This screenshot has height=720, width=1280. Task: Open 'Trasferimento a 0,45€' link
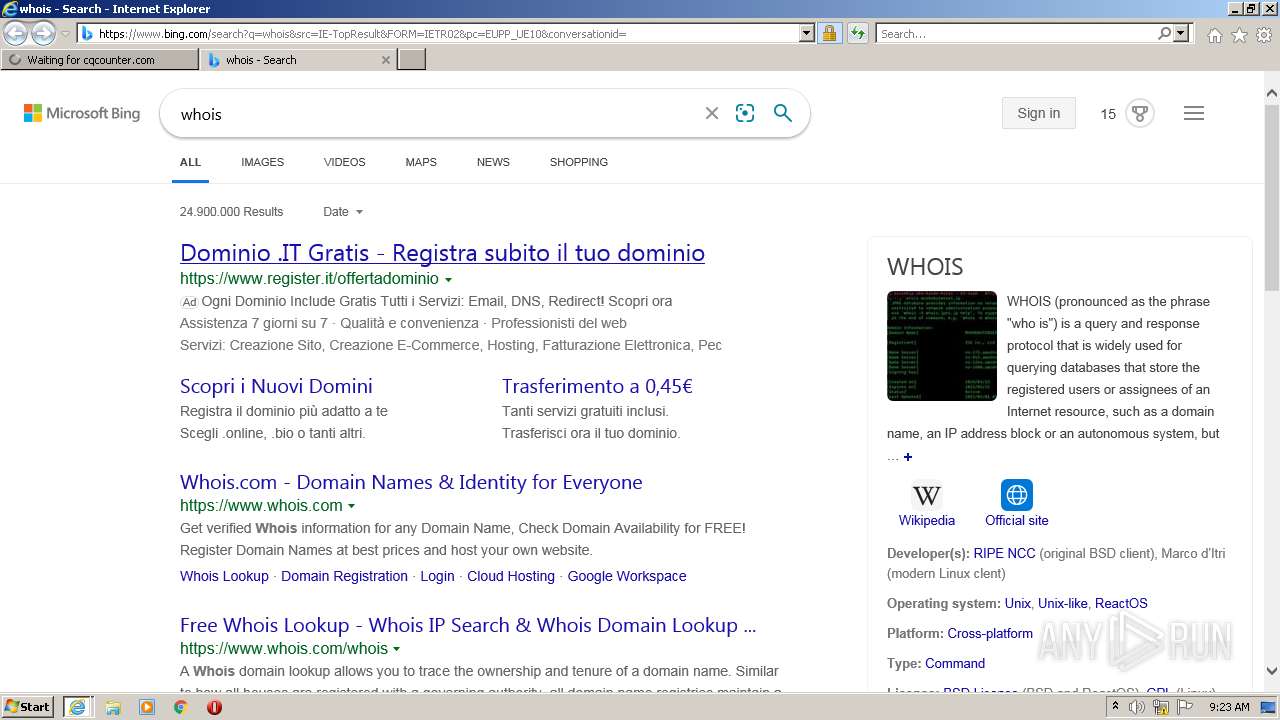point(597,386)
